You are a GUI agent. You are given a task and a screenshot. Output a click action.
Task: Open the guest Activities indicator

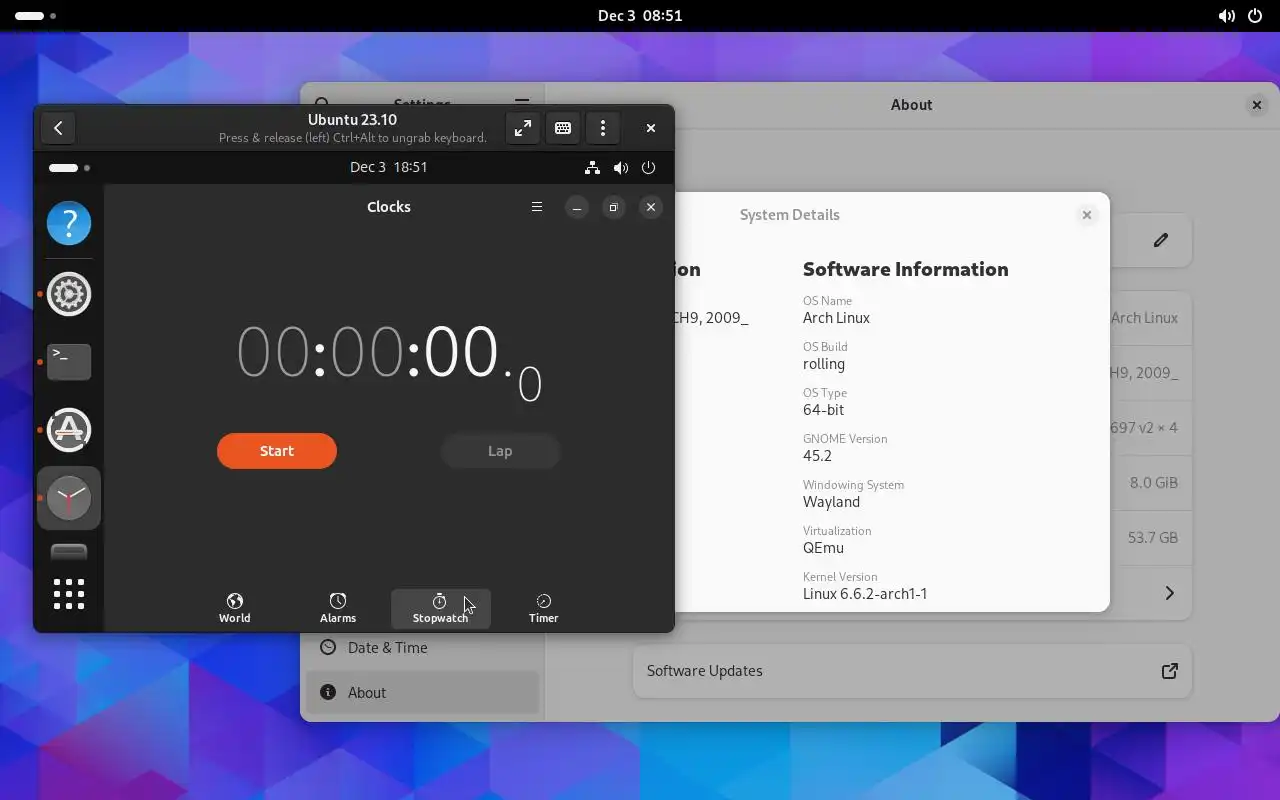coord(69,167)
